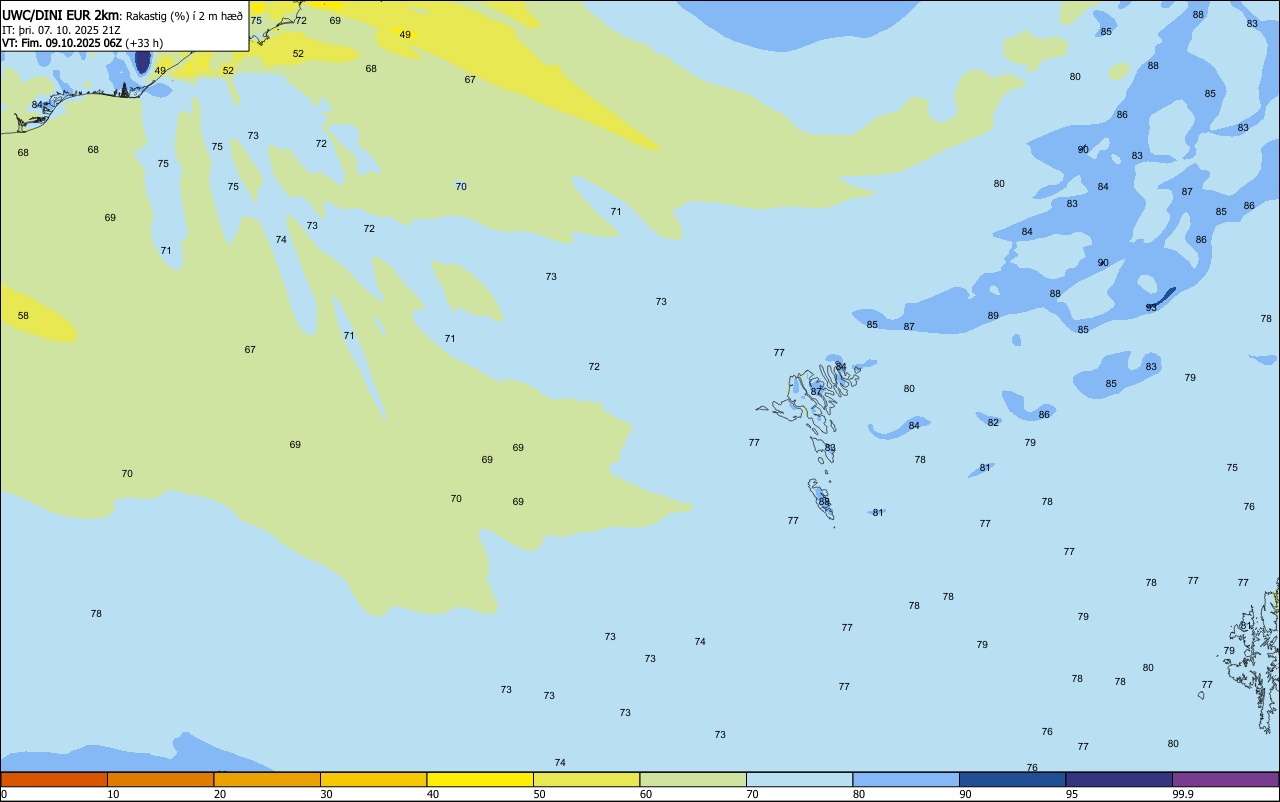
Task: Click the legend tick label 30
Action: 326,794
